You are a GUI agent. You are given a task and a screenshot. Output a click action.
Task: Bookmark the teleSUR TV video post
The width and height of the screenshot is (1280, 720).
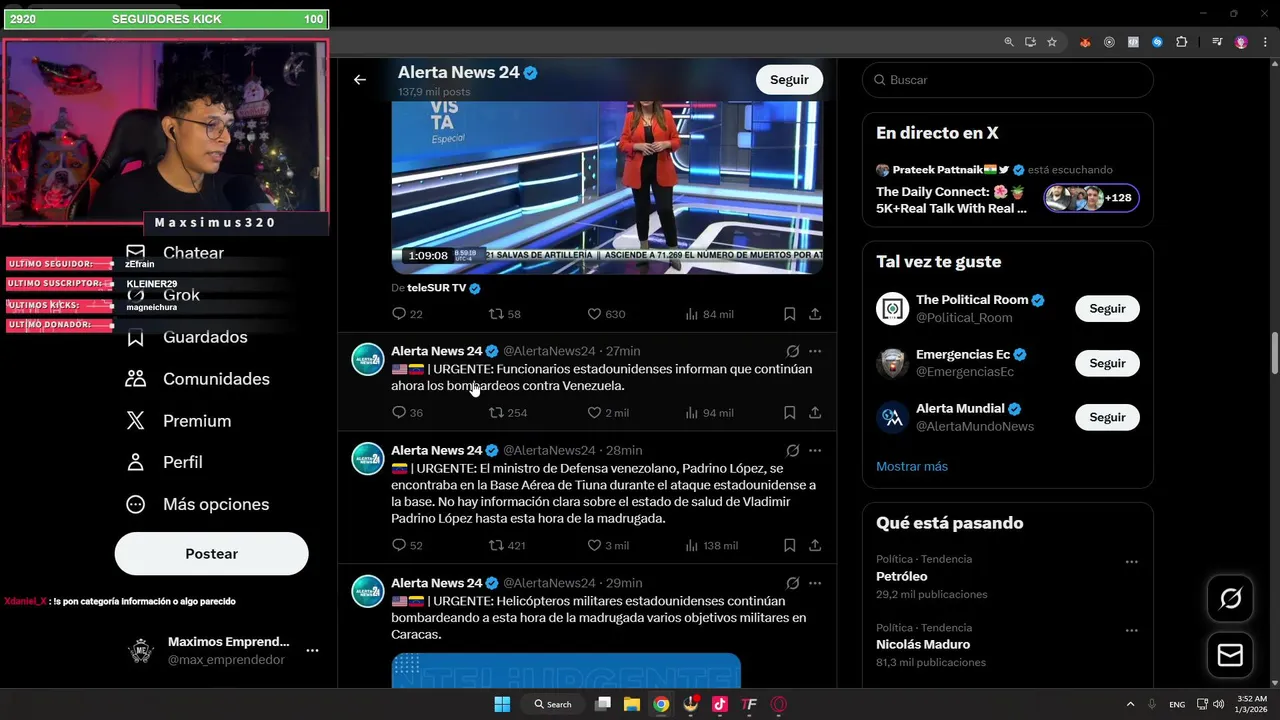point(789,314)
